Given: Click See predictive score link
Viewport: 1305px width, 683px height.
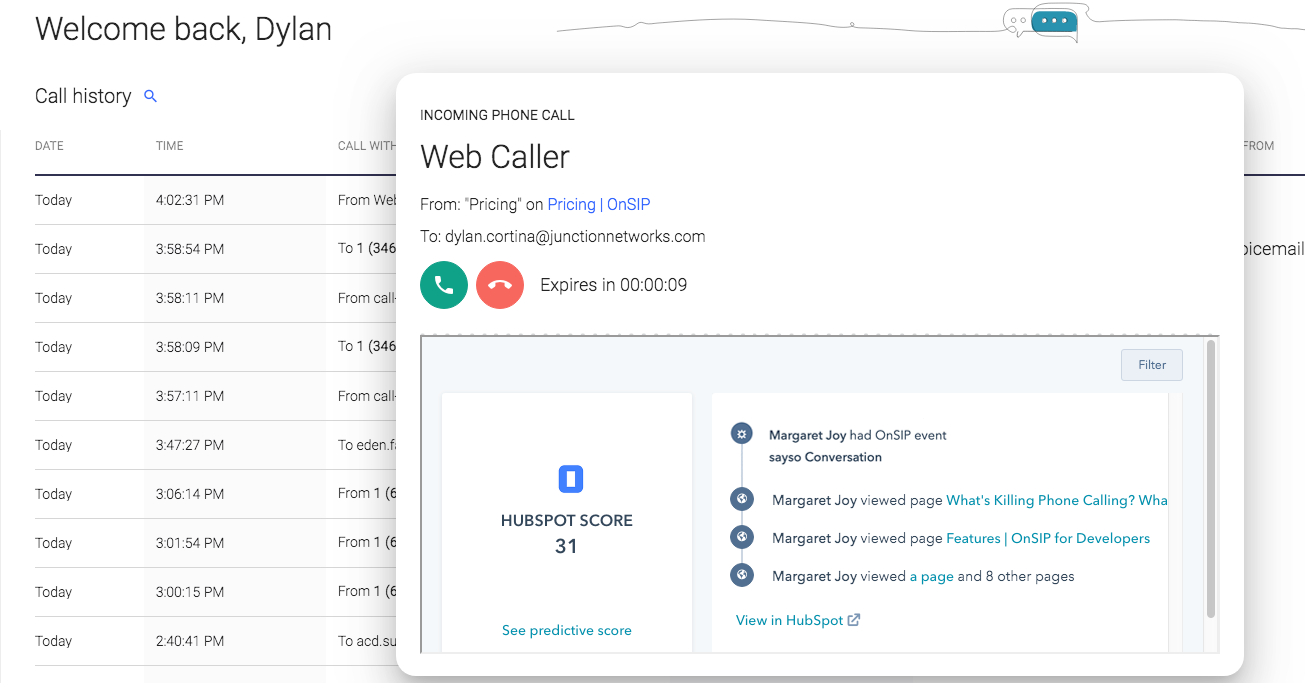Looking at the screenshot, I should pyautogui.click(x=567, y=630).
